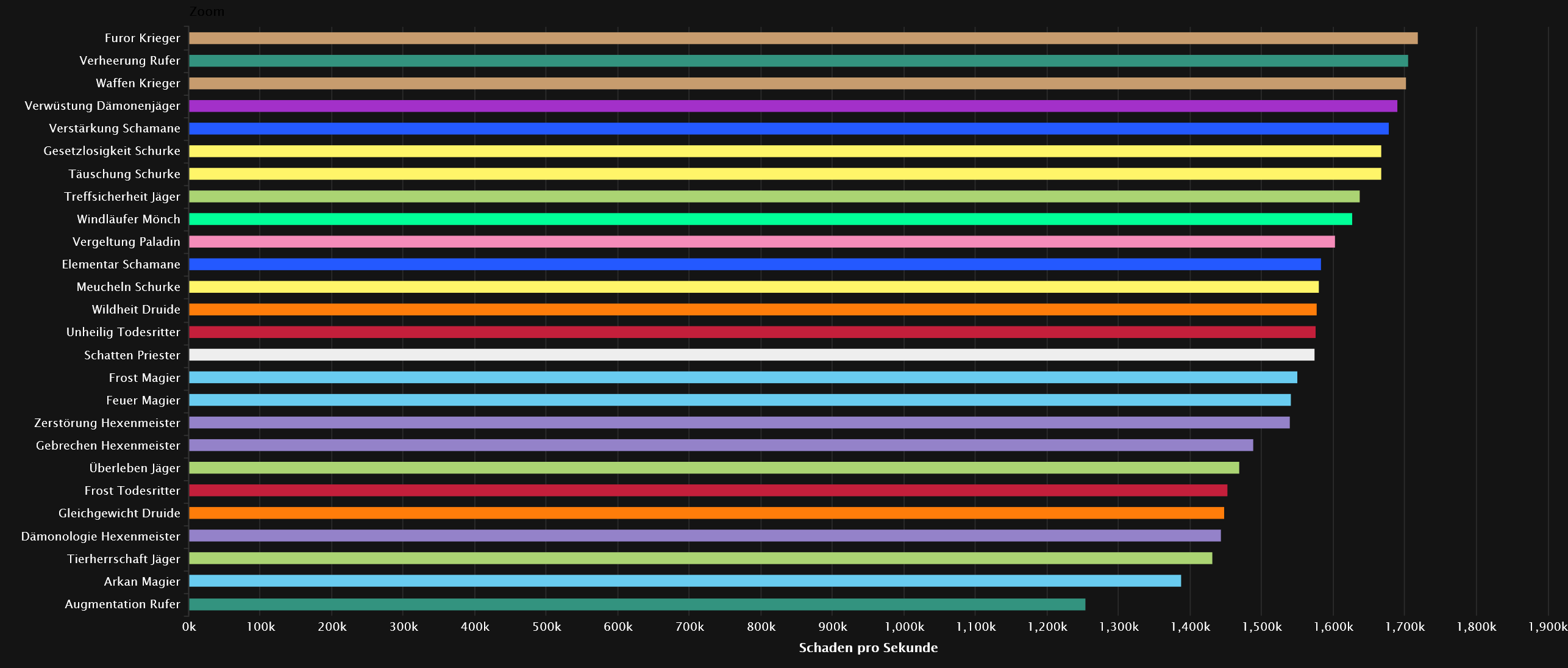Click the 'Gleichgewicht Druide' label text
This screenshot has height=668, width=1568.
[x=119, y=514]
